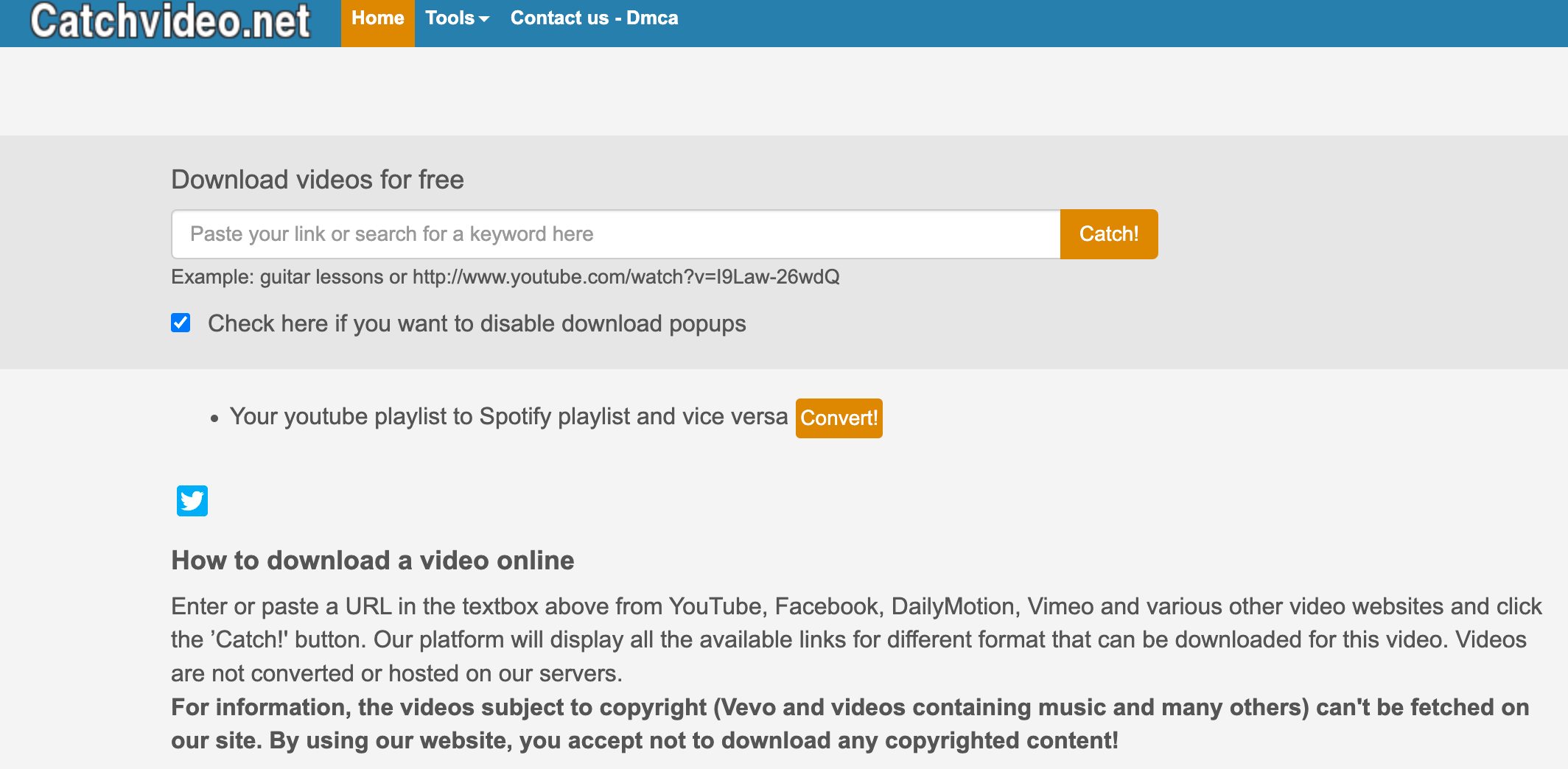This screenshot has height=769, width=1568.
Task: Click the youtube playlist to Spotify text
Action: [509, 417]
